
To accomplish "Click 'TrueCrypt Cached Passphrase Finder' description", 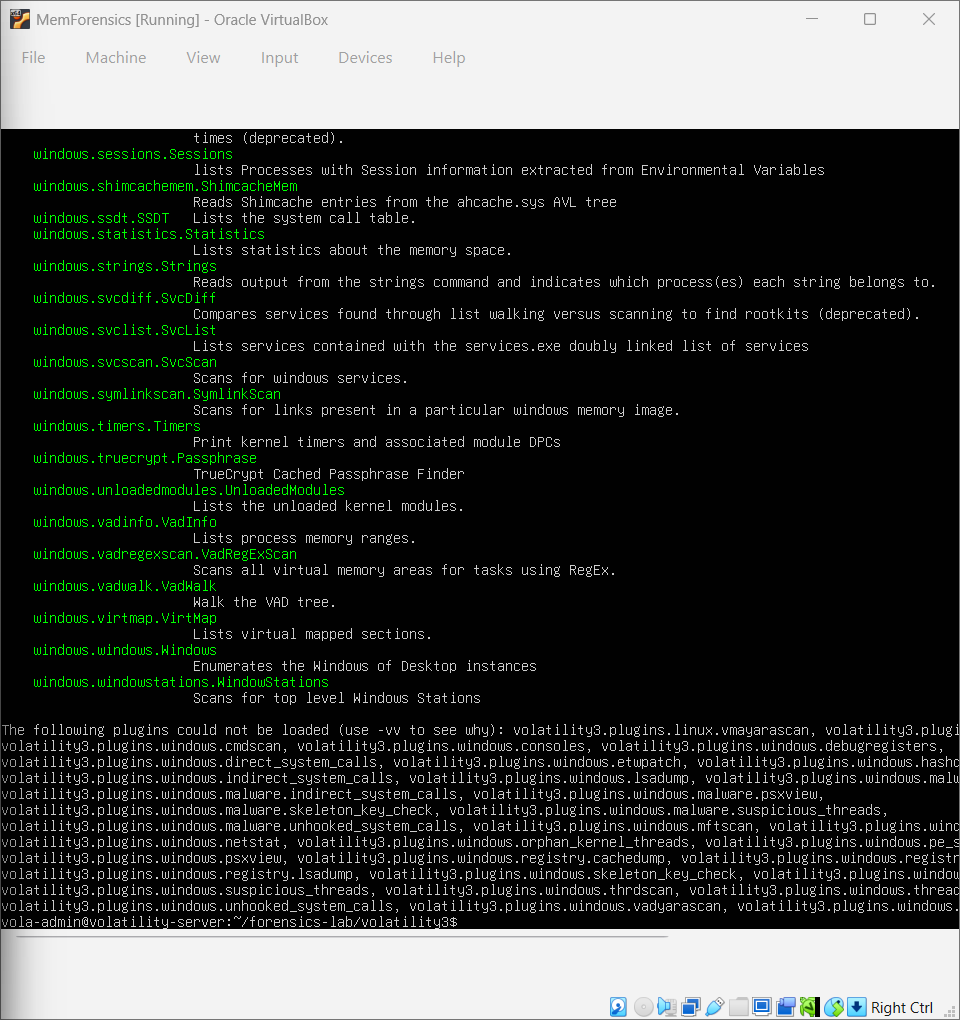I will coord(328,474).
